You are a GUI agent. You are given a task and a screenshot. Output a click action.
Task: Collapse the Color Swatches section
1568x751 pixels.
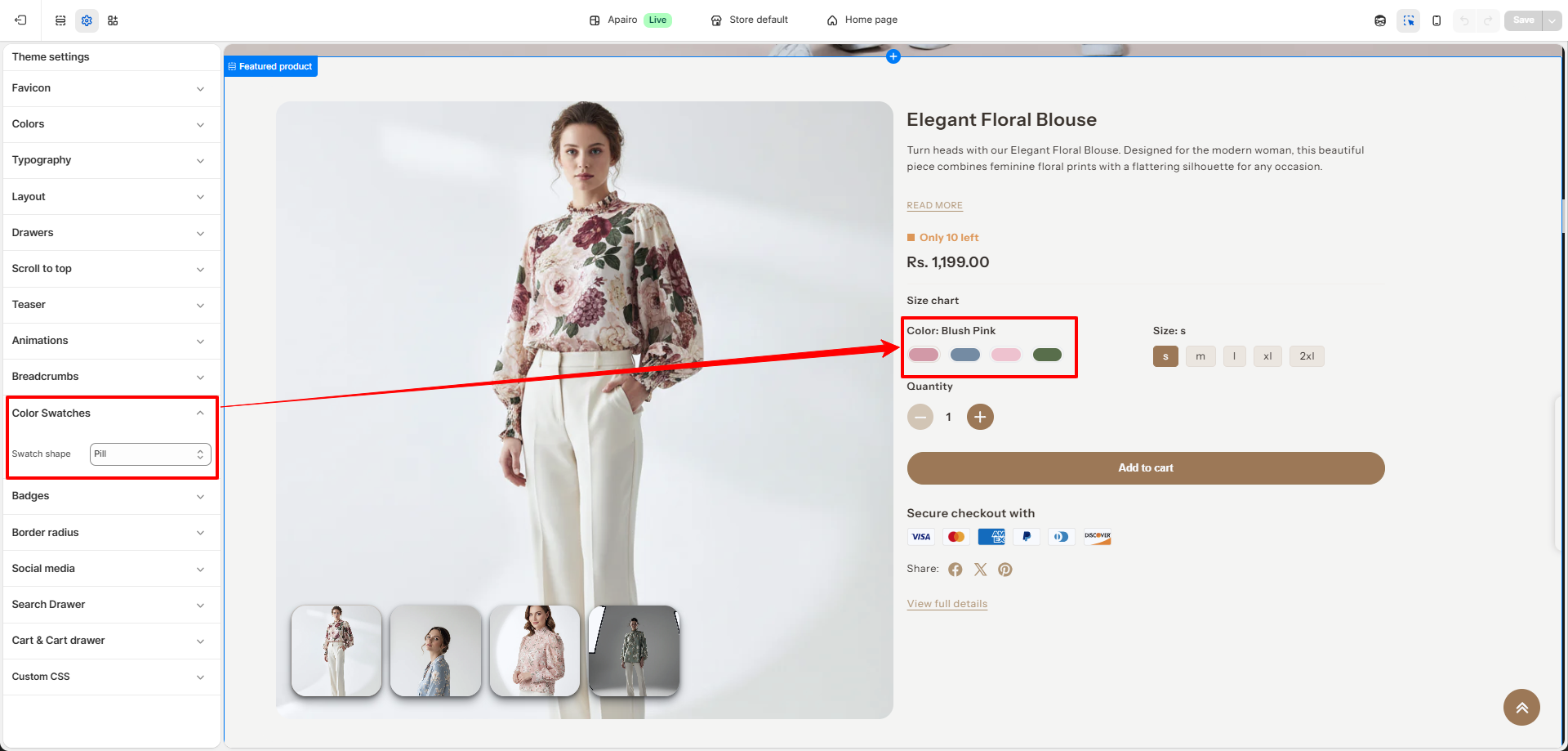112,413
